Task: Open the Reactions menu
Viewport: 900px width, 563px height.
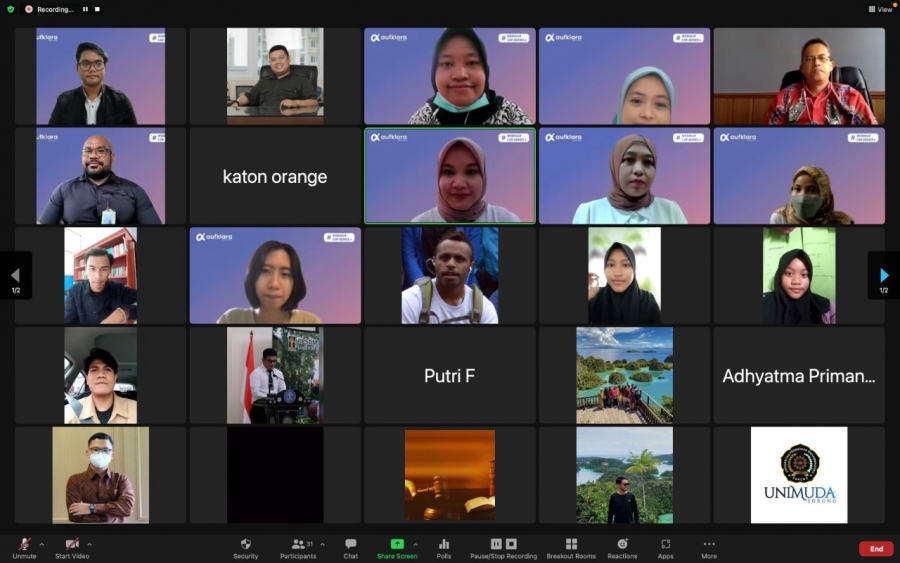Action: (622, 547)
